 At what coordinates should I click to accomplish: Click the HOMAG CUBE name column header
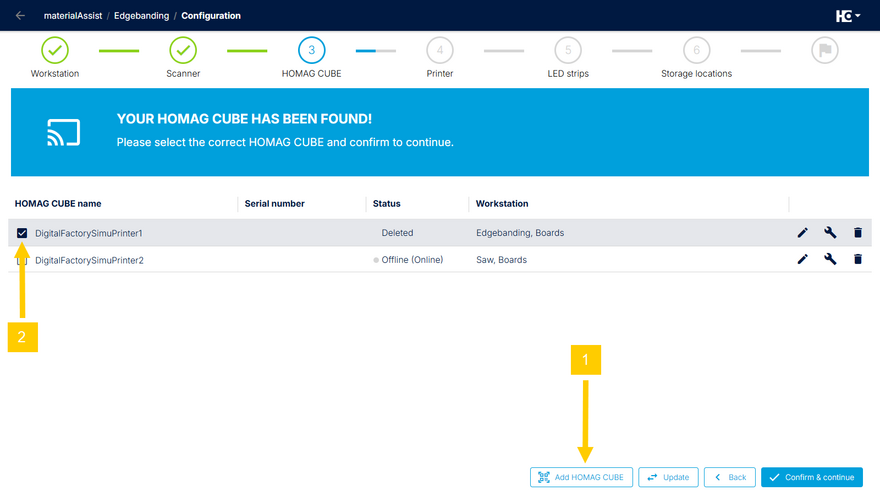tap(58, 204)
